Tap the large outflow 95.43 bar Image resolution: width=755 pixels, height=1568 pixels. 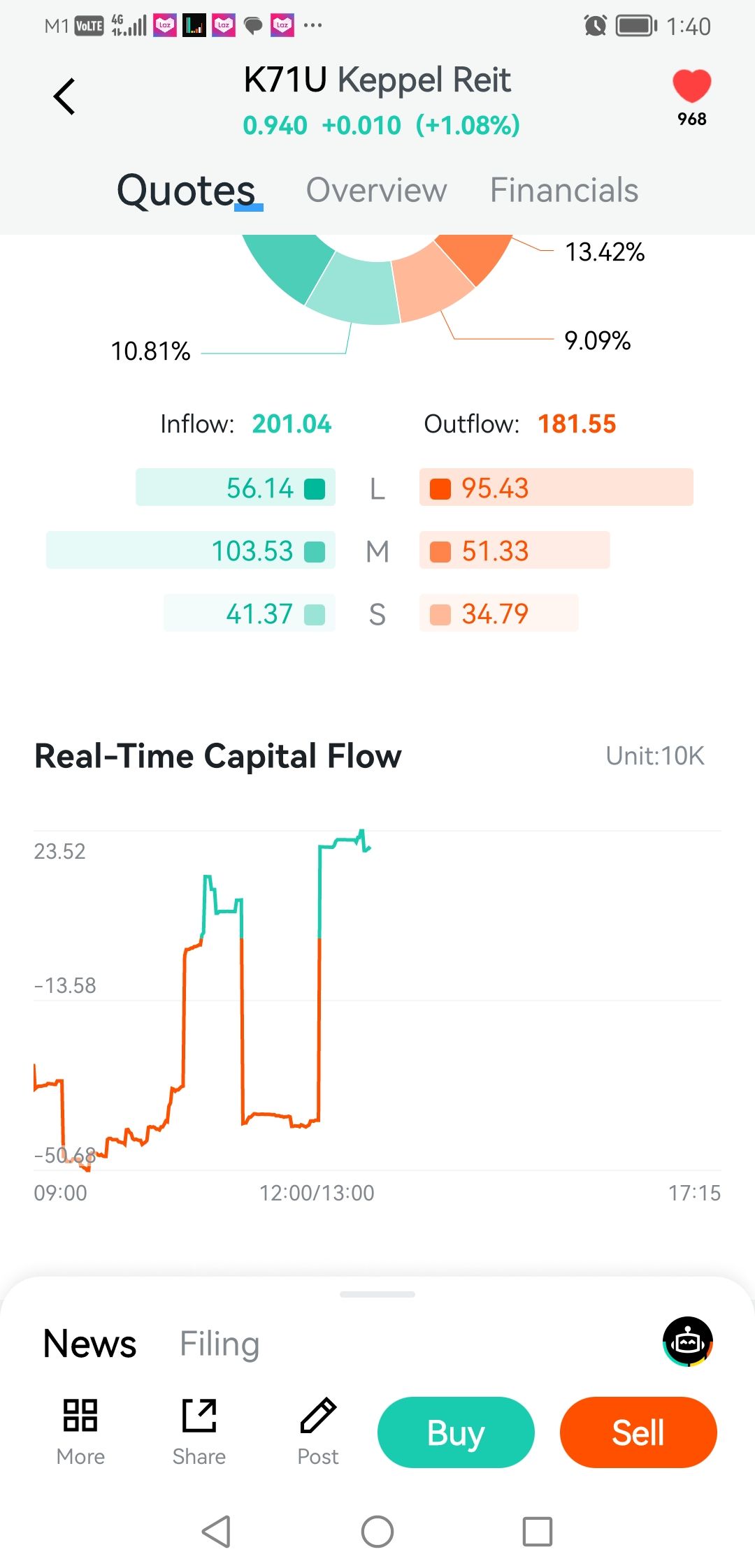pyautogui.click(x=556, y=488)
